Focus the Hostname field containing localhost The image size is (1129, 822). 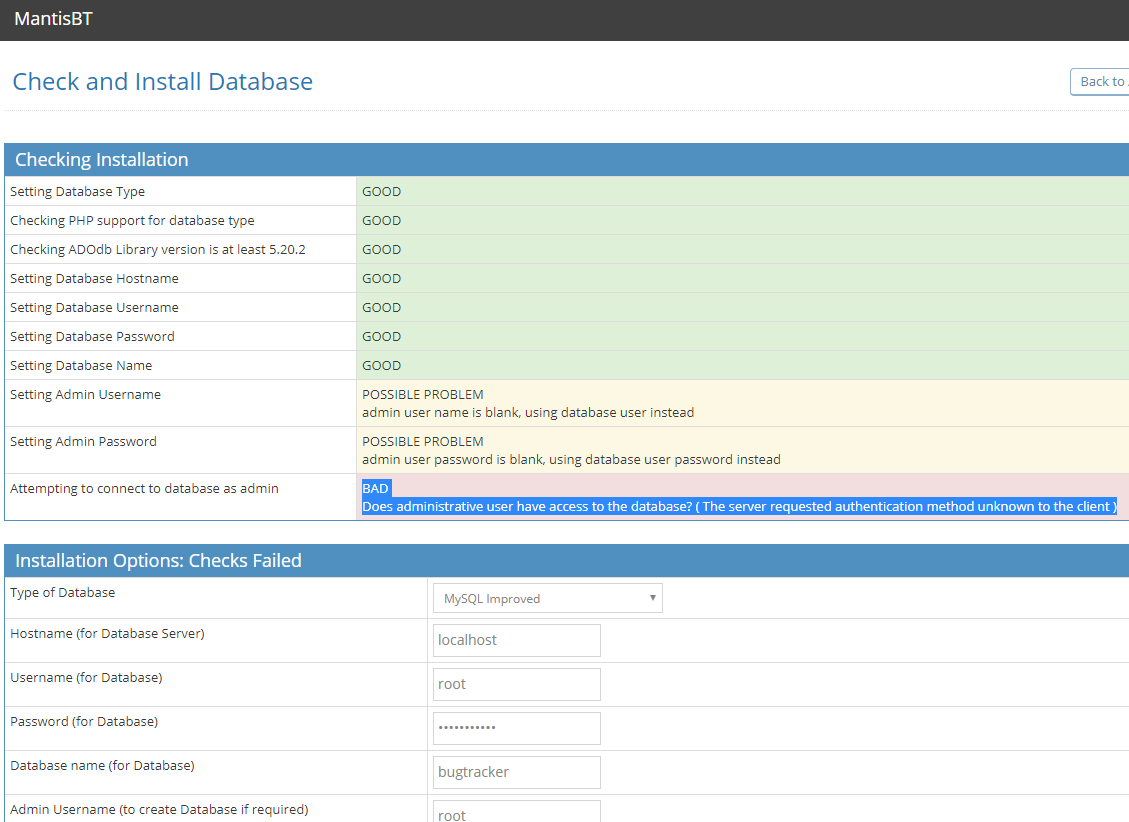coord(516,640)
